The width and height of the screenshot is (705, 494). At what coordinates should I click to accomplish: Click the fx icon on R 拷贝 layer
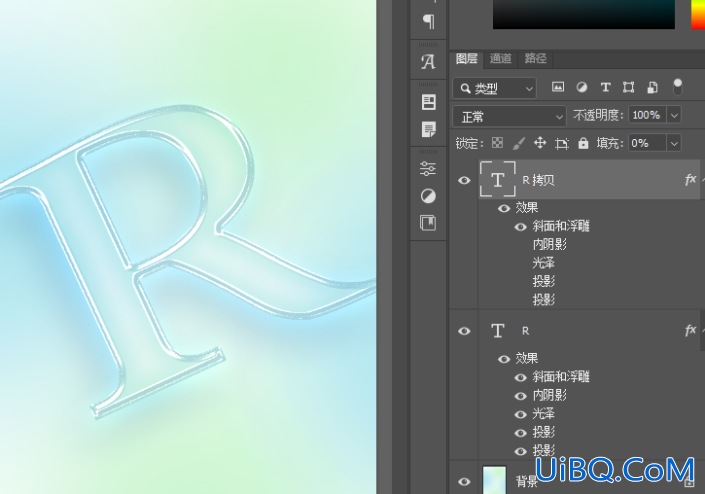tap(690, 180)
